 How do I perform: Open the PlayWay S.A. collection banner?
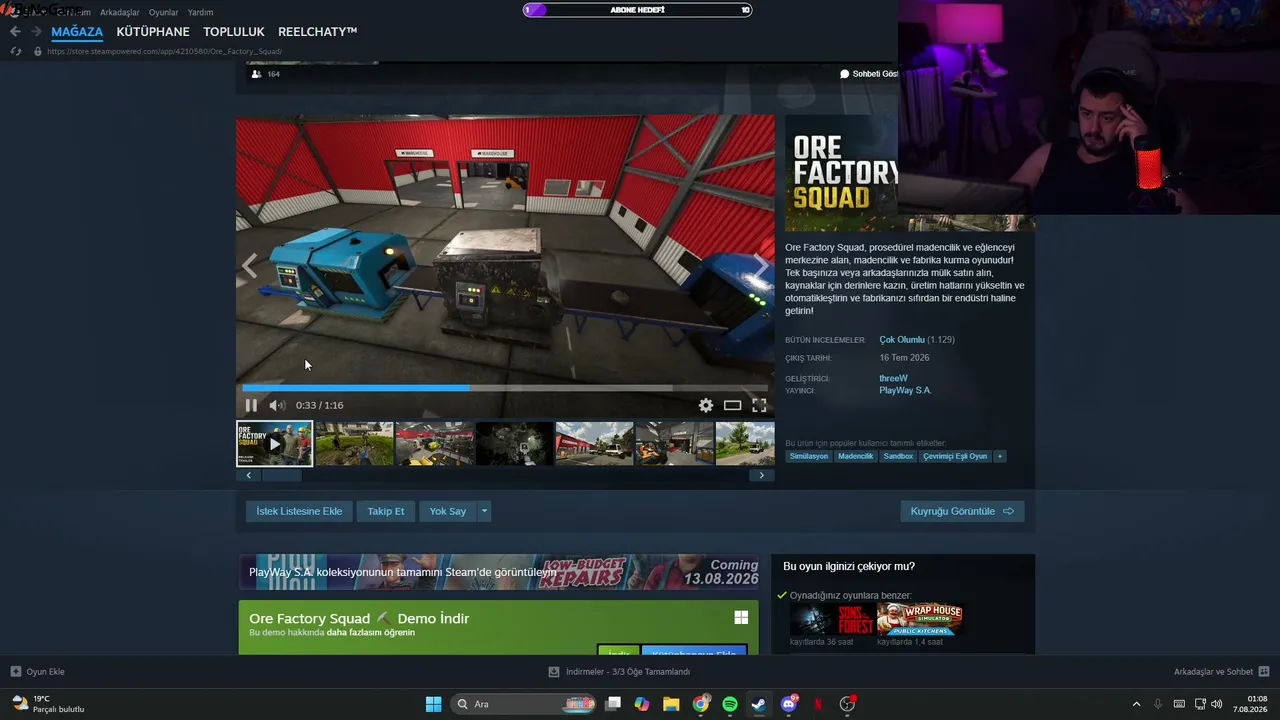498,572
